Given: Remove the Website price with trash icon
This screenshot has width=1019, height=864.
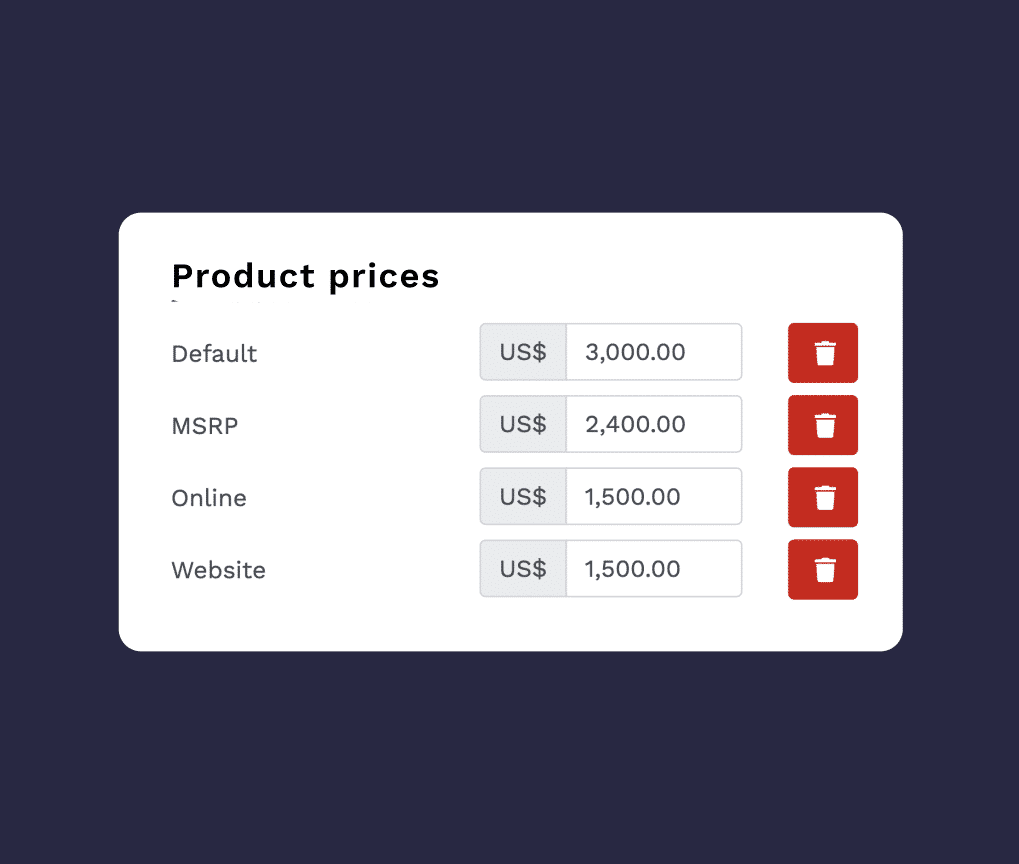Looking at the screenshot, I should [x=823, y=569].
